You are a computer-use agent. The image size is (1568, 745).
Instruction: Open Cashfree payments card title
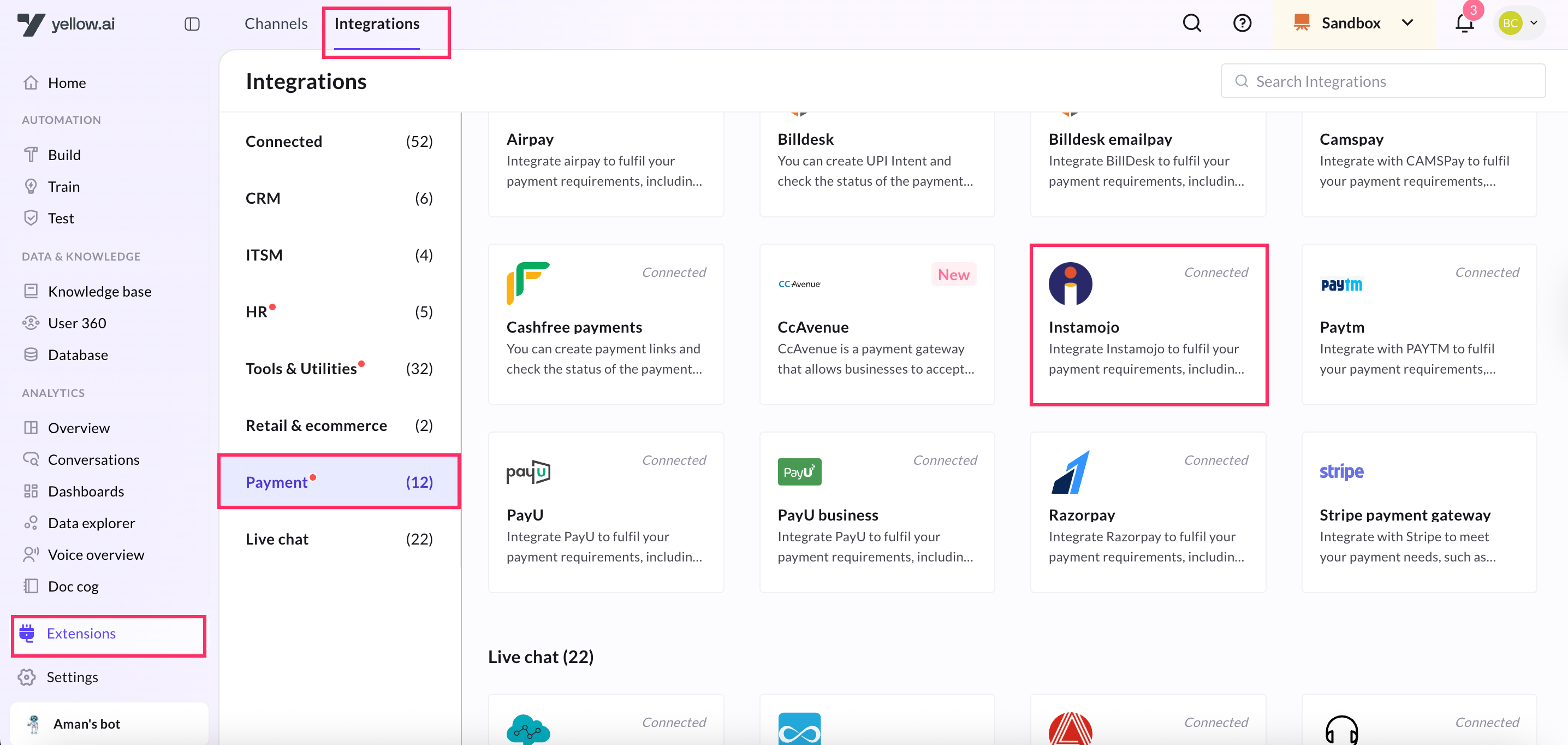574,327
